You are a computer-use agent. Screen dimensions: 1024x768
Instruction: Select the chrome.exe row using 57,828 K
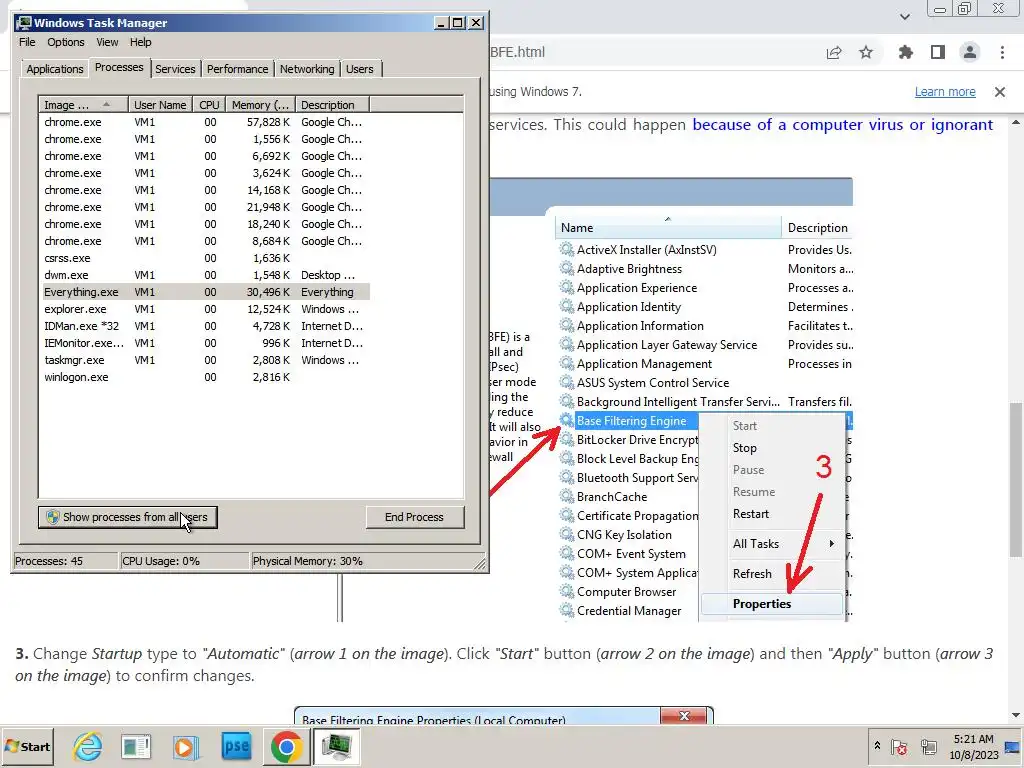tap(205, 122)
